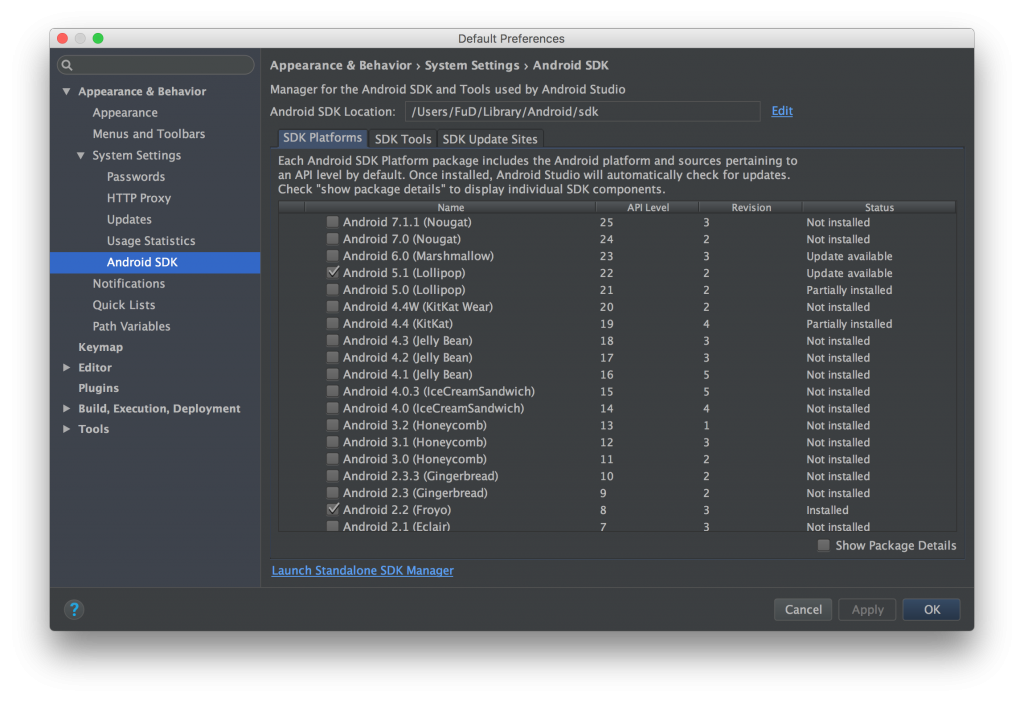This screenshot has height=702, width=1024.
Task: Check the Android 7.1.1 (Nougat) checkbox
Action: [332, 222]
